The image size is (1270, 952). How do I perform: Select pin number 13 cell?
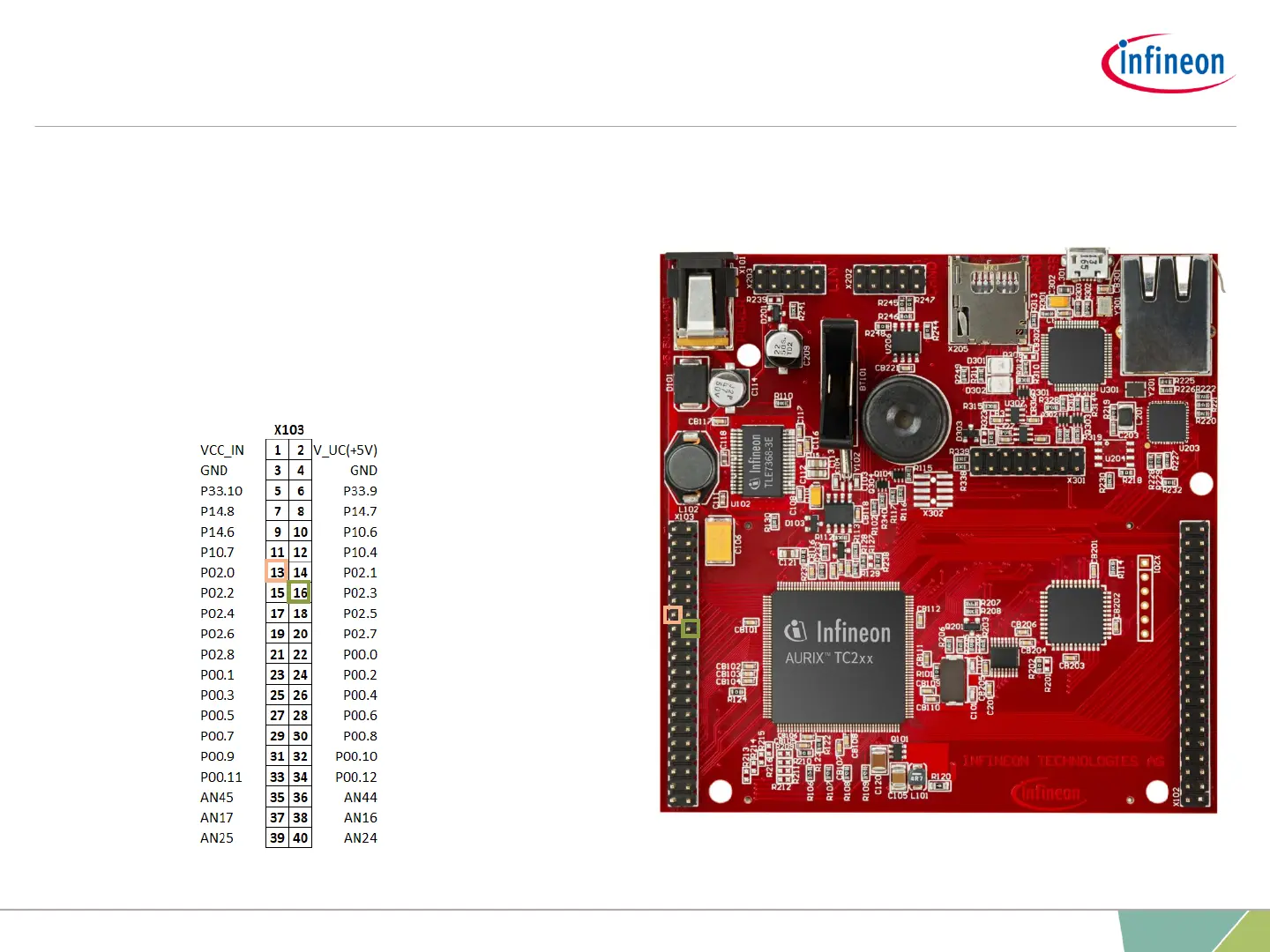(x=277, y=572)
